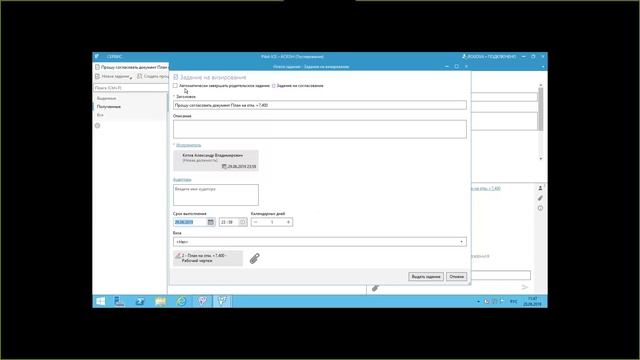Click the message input field in the background window
The height and width of the screenshot is (360, 640).
[501, 276]
